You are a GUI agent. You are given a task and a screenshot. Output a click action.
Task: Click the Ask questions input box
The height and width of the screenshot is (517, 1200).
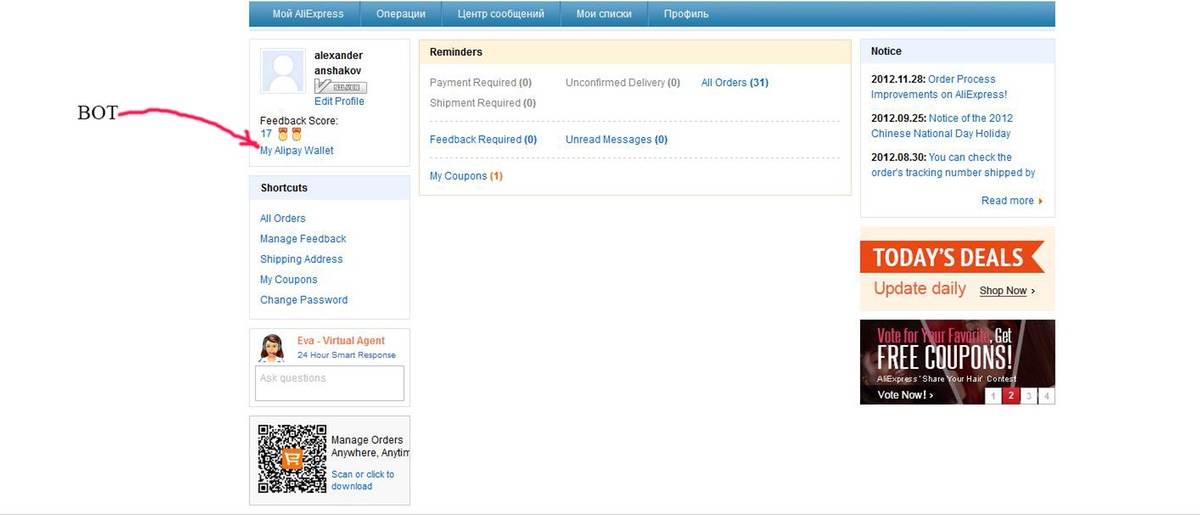pyautogui.click(x=330, y=383)
